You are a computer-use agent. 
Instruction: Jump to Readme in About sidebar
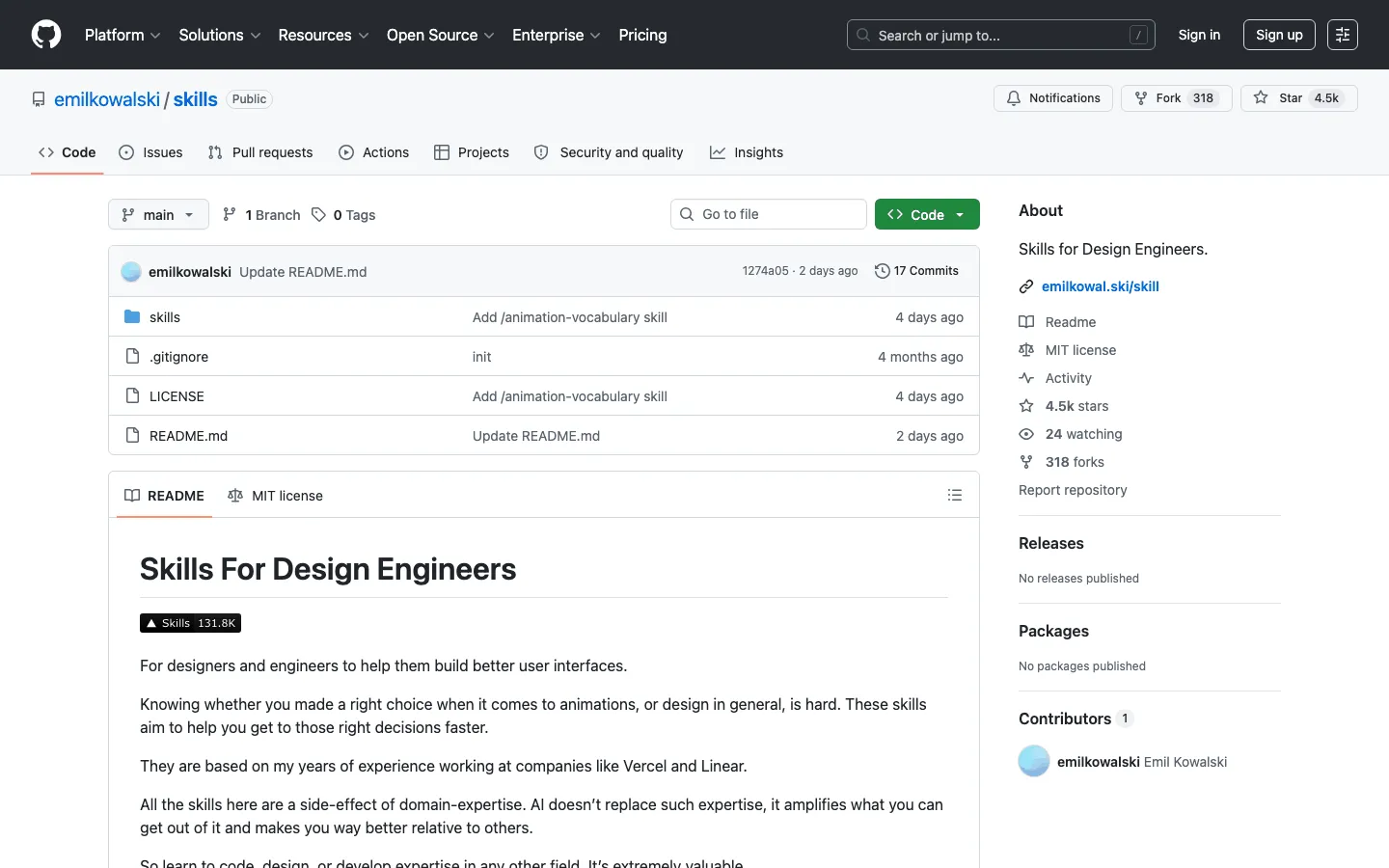coord(1058,322)
